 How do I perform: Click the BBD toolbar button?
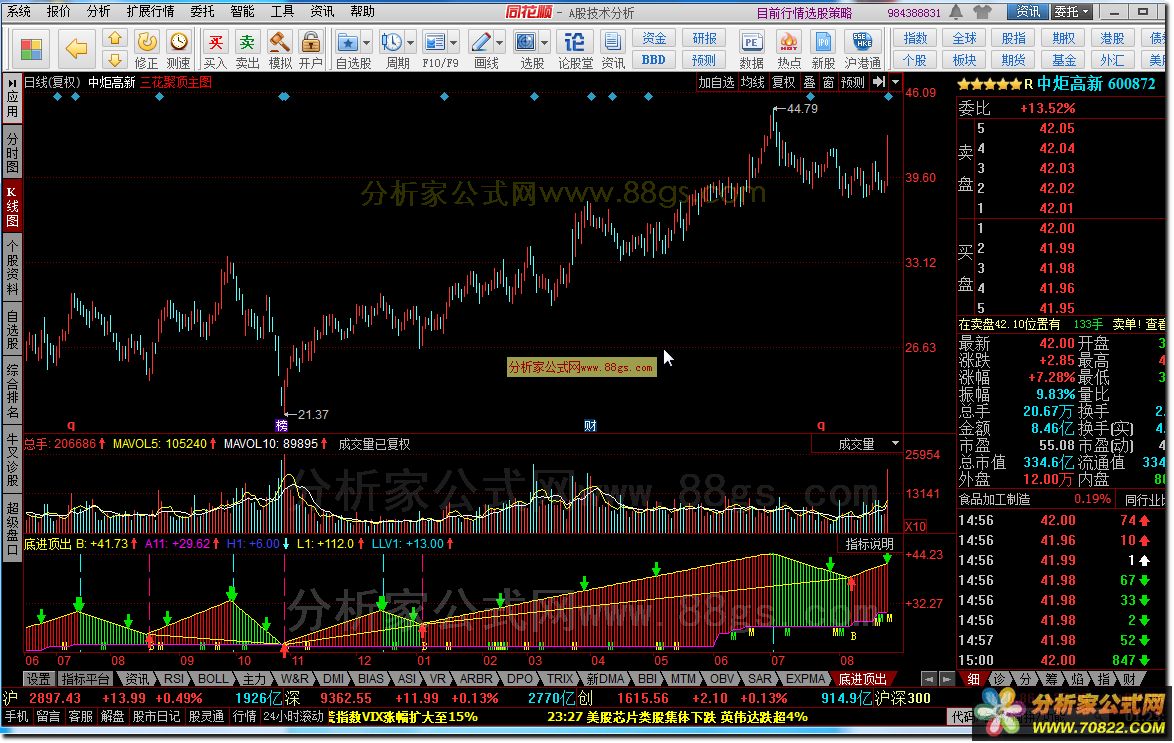point(654,60)
